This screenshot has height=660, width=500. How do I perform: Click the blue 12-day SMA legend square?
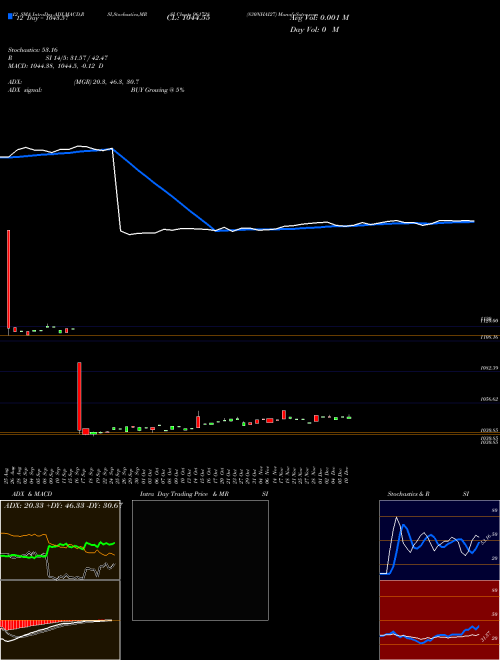point(11,16)
